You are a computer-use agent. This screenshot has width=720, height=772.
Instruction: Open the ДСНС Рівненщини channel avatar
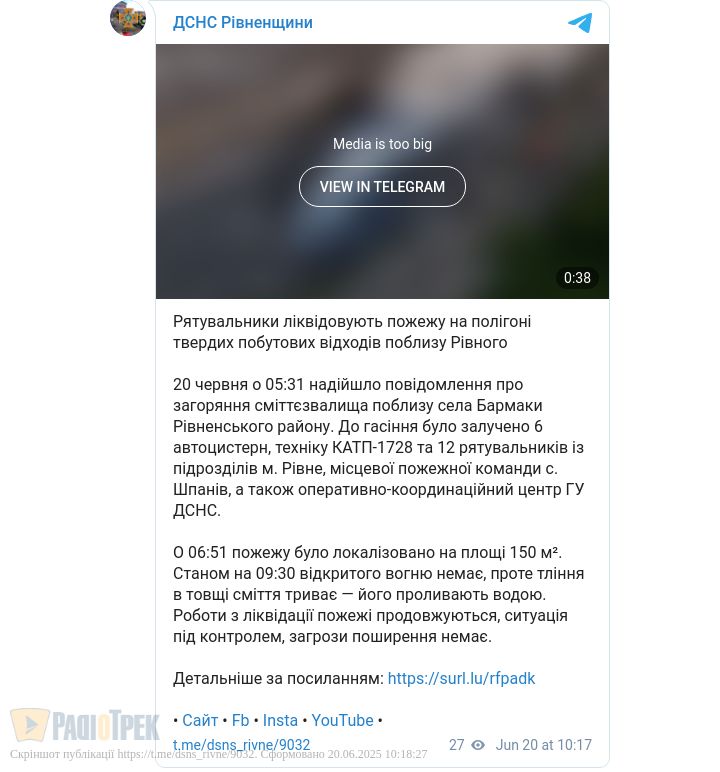(128, 18)
